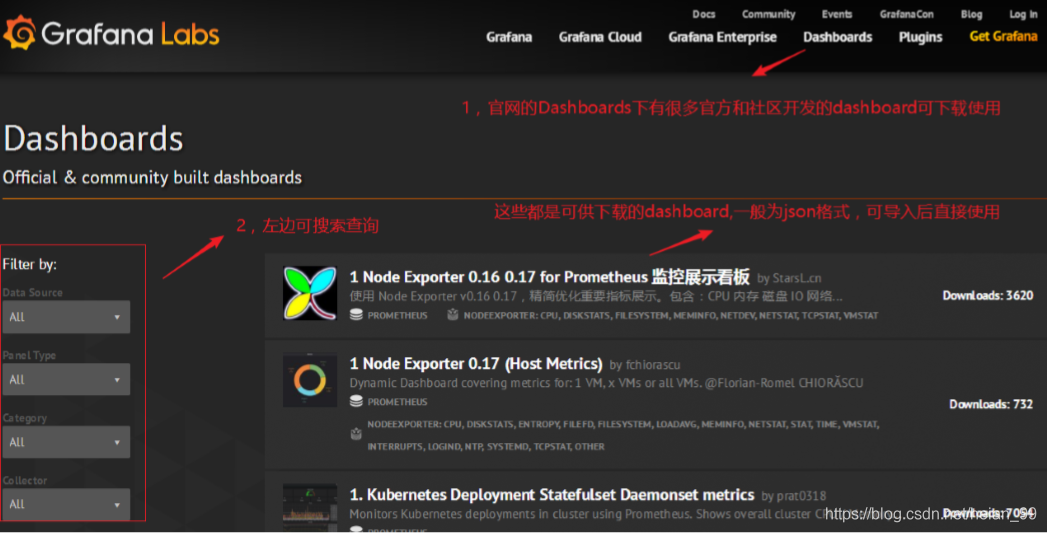Click Downloads: 3620 text
The height and width of the screenshot is (533, 1047).
(988, 295)
